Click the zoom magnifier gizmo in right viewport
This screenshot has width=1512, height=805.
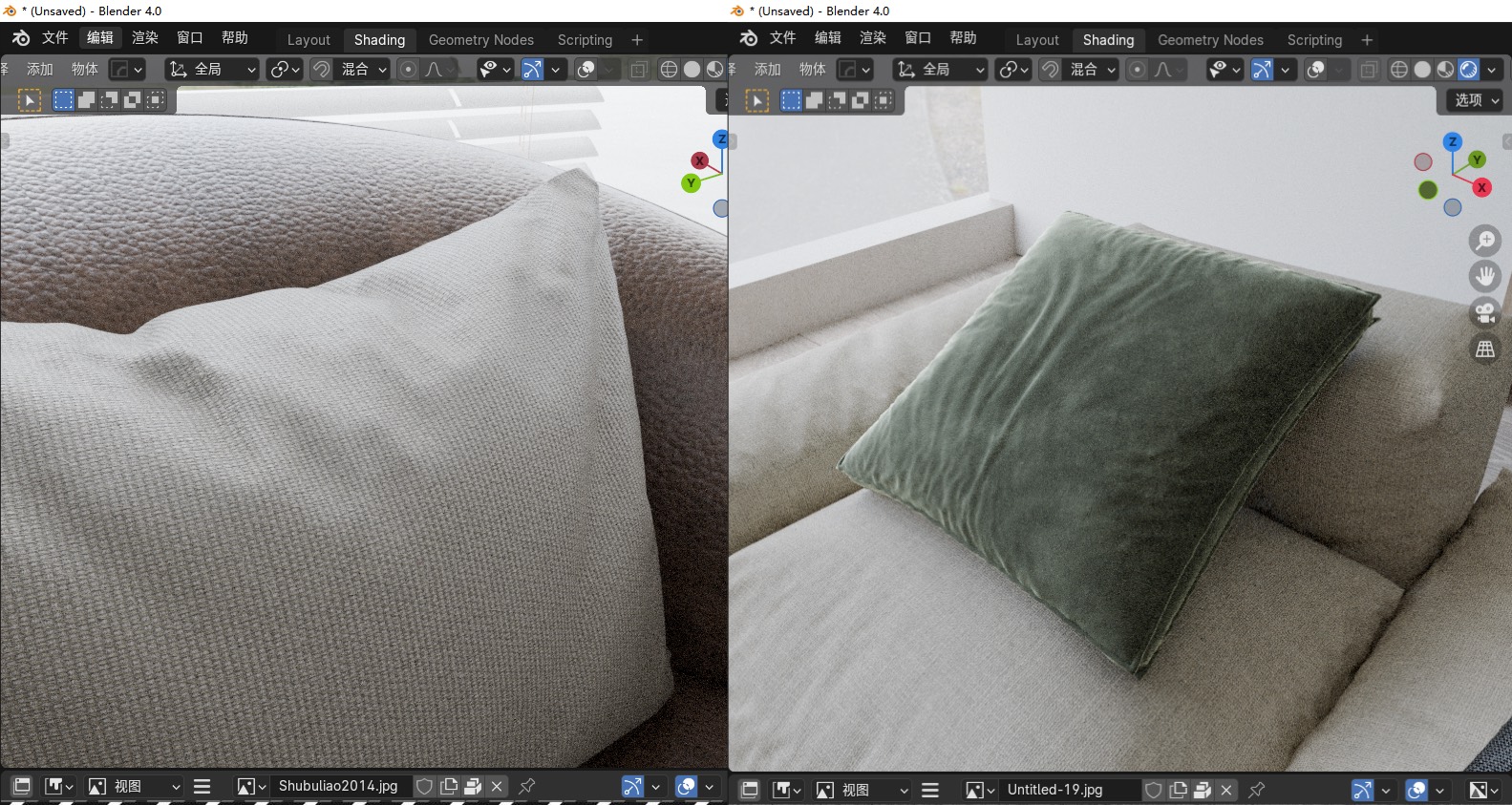1484,241
